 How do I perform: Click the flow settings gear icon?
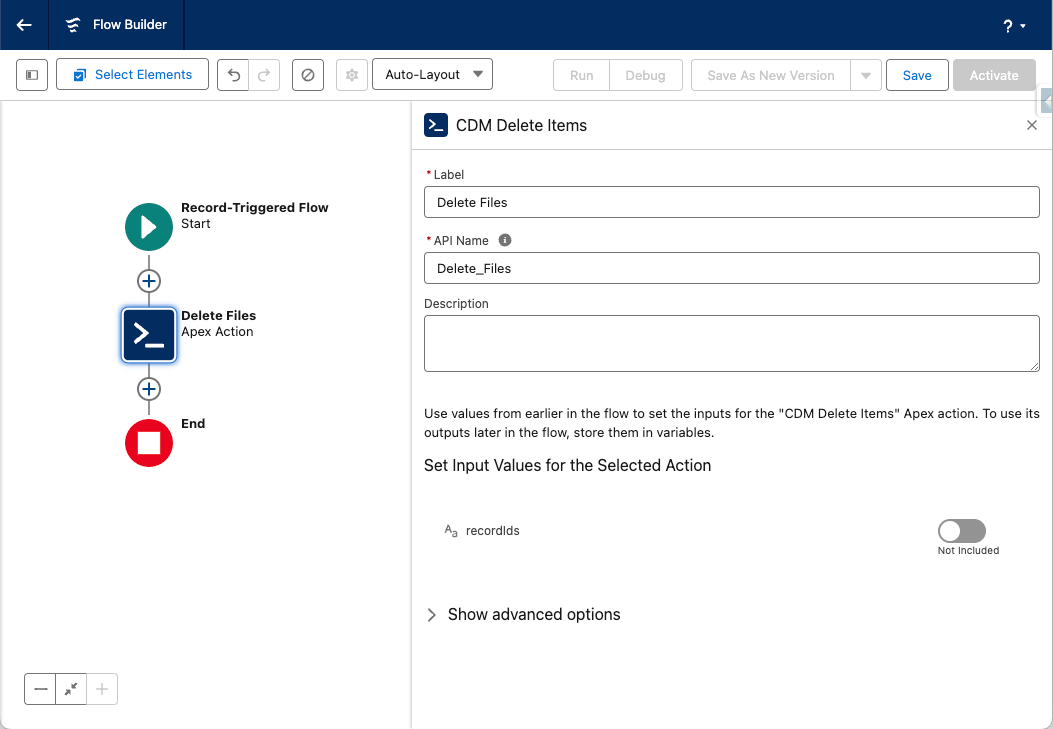pos(351,75)
